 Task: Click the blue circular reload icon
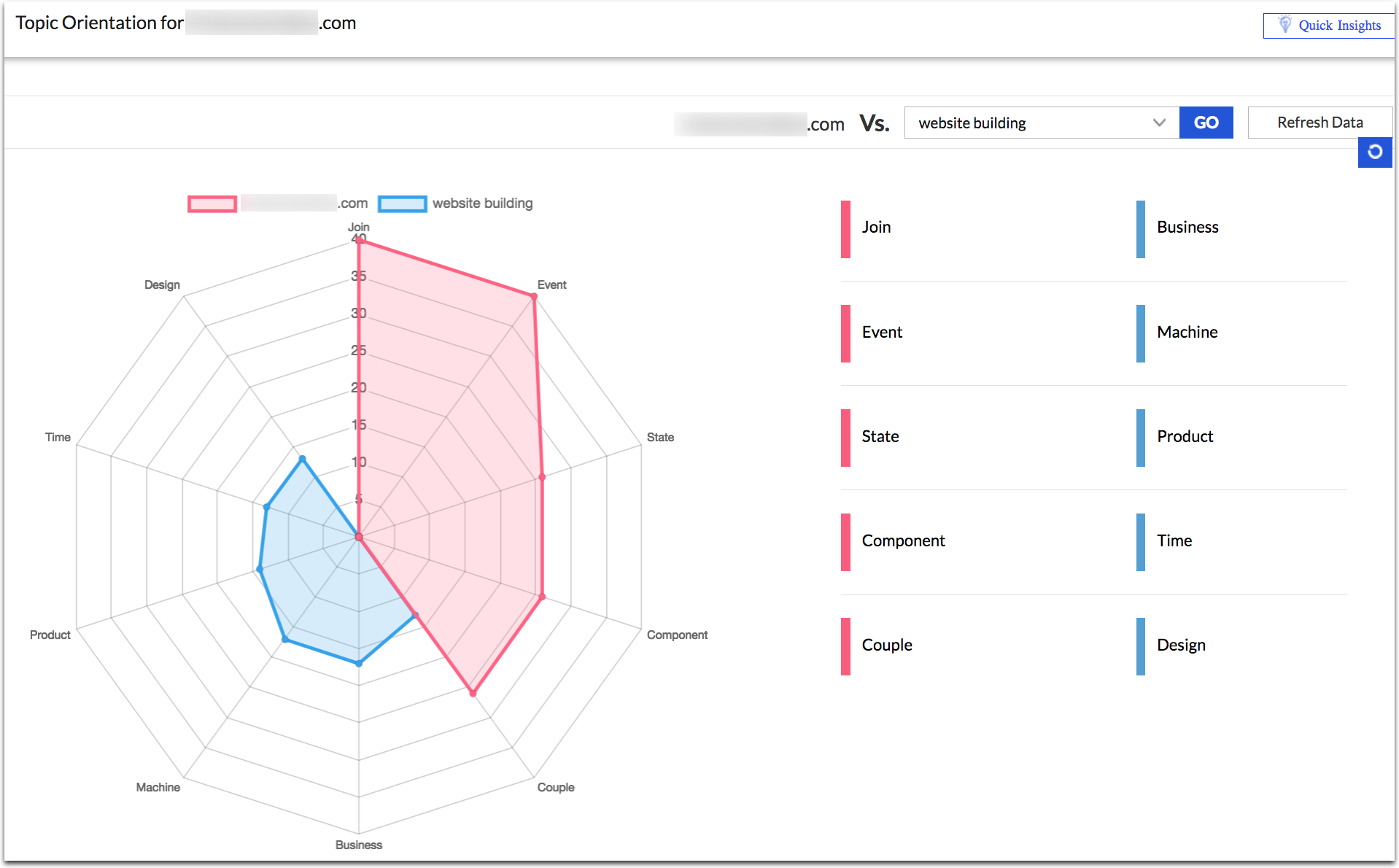(x=1375, y=152)
